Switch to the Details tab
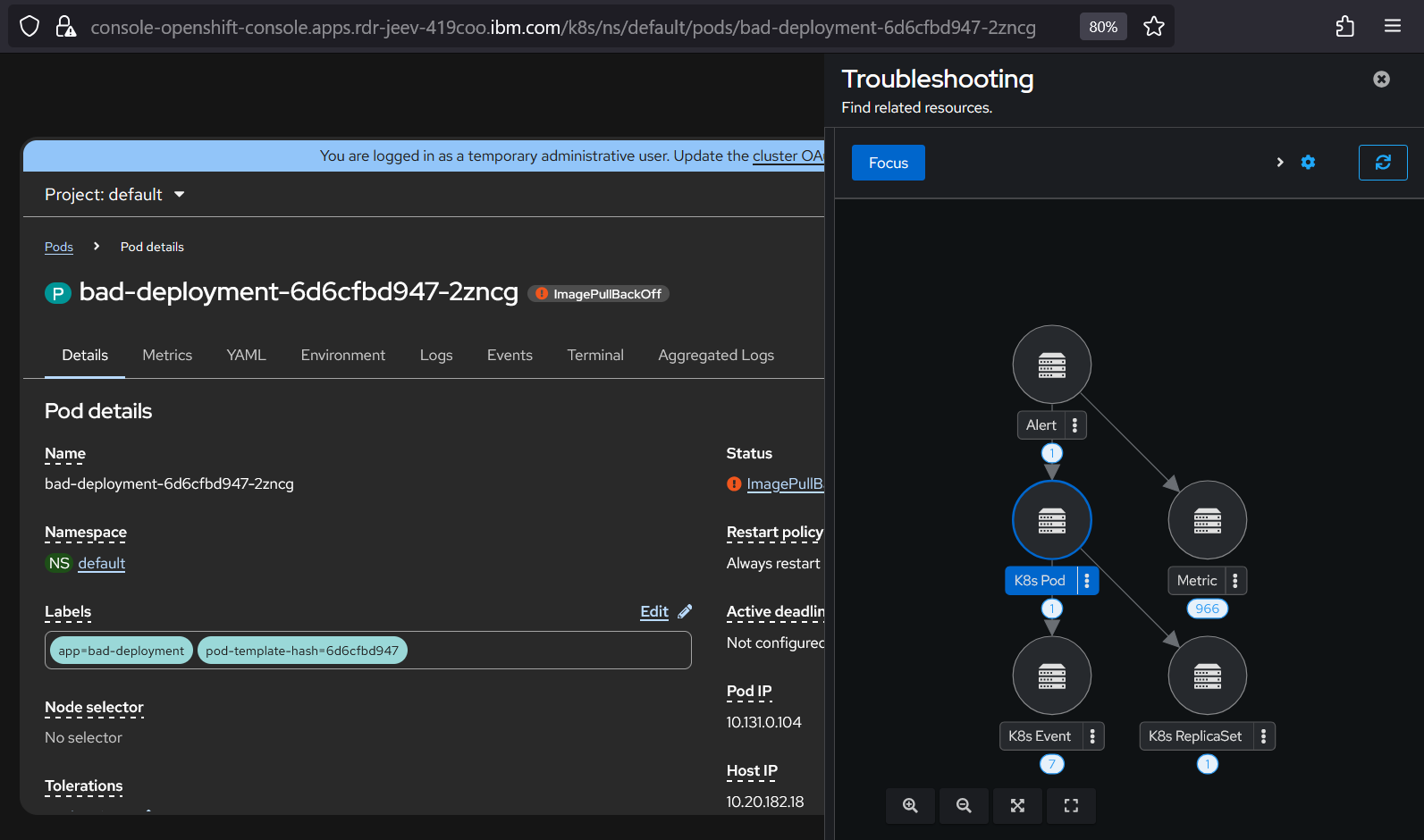 pyautogui.click(x=85, y=355)
